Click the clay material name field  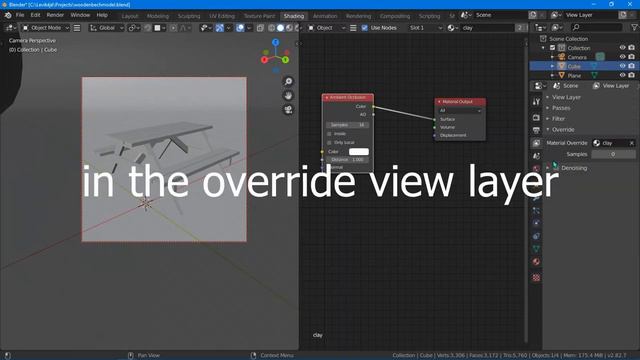pos(487,28)
